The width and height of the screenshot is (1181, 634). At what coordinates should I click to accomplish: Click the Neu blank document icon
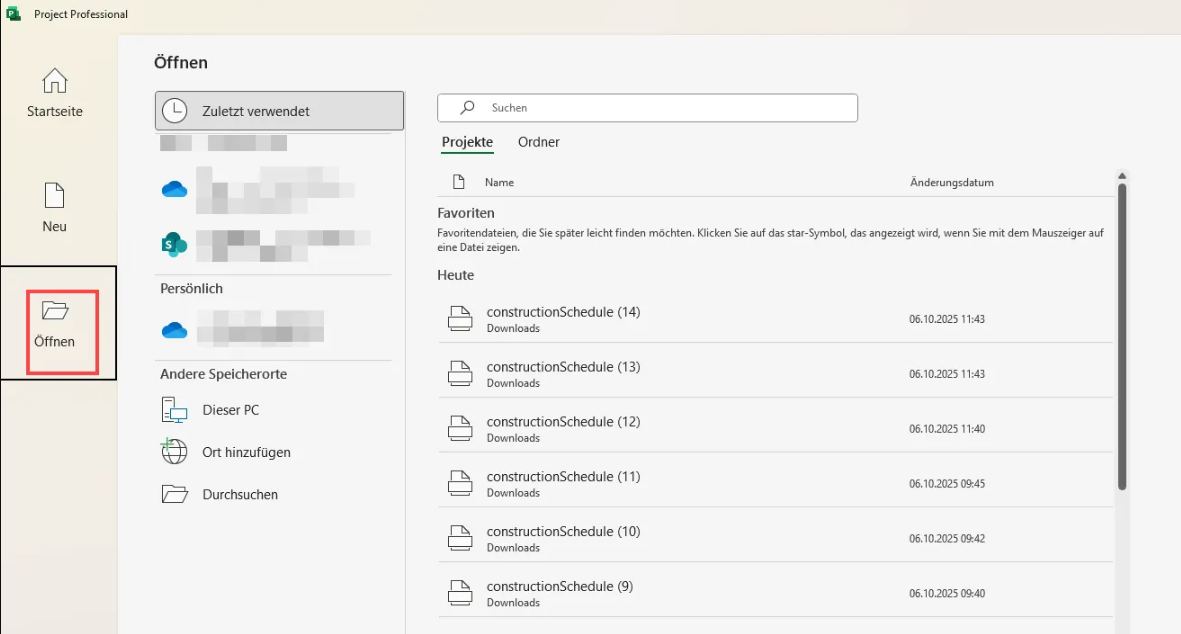coord(55,195)
